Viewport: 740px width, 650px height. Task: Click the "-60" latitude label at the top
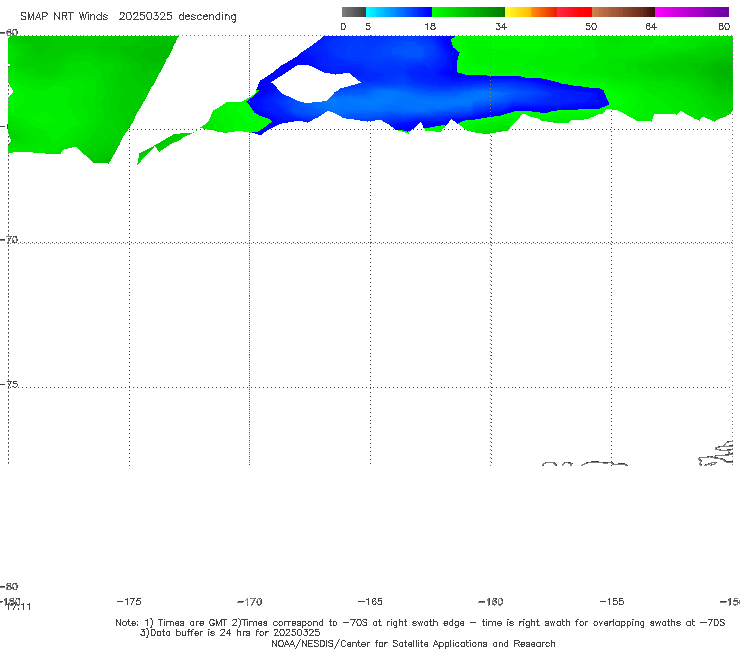click(x=9, y=32)
